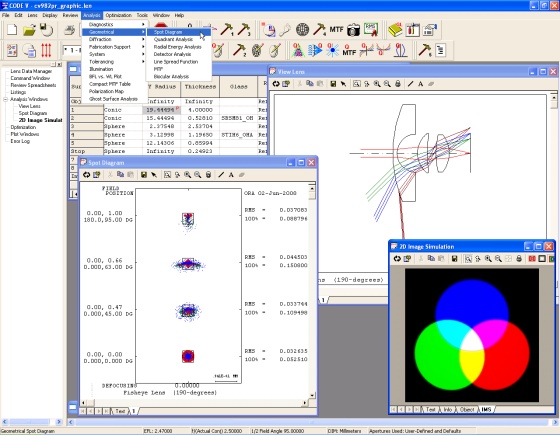This screenshot has height=435, width=560.
Task: Click refresh icon in 2D Image Simulation
Action: coord(397,259)
